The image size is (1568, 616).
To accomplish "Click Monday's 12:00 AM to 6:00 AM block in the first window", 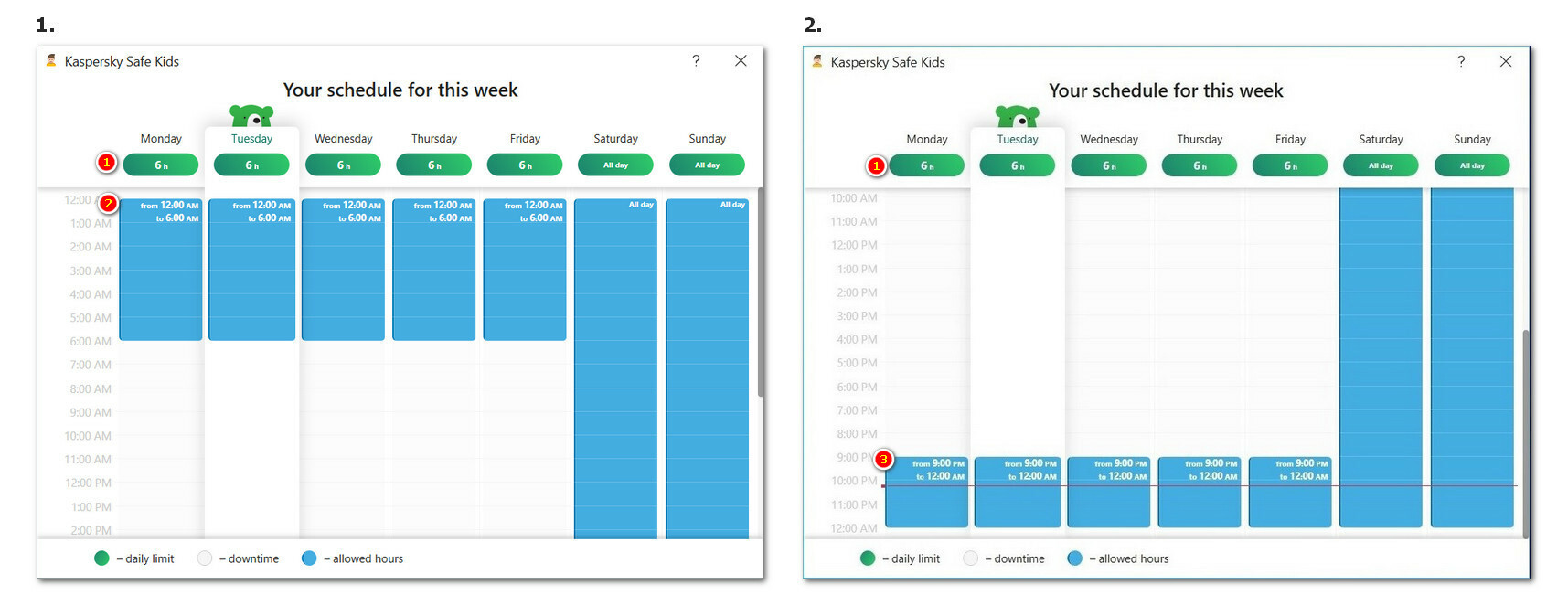I will click(161, 274).
